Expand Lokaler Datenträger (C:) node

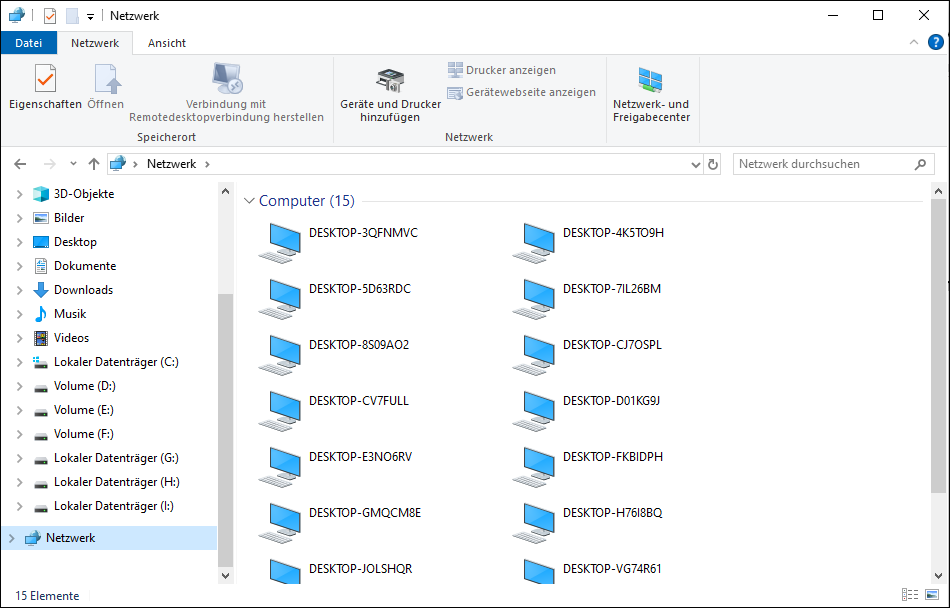(19, 362)
